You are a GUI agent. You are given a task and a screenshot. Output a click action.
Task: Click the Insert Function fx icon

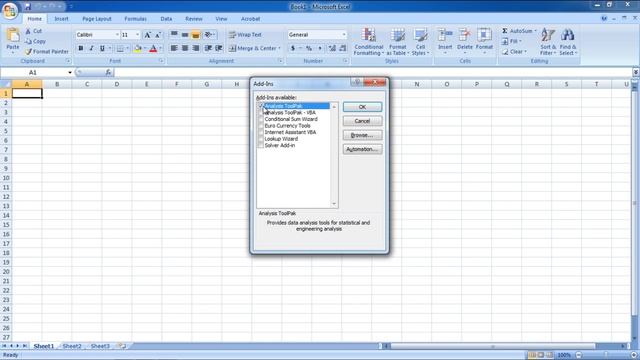108,72
